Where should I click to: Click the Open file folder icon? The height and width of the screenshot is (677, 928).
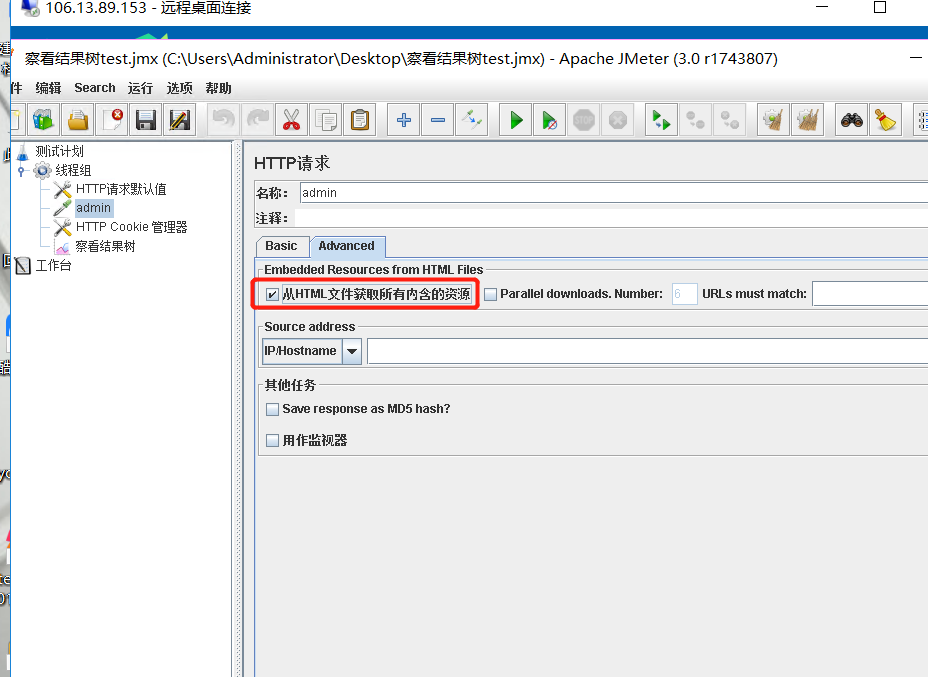[78, 120]
